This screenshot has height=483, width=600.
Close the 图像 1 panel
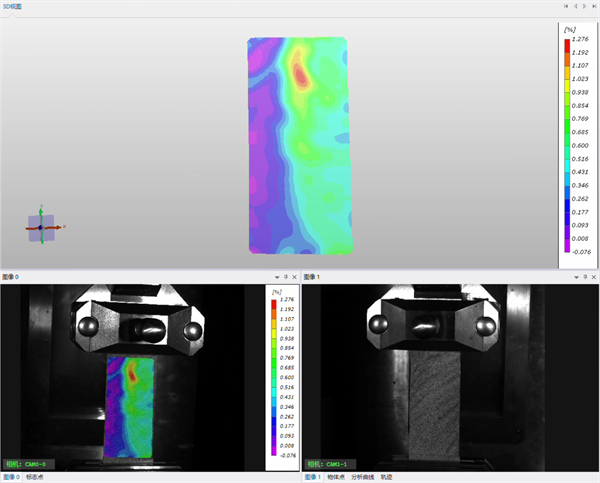594,277
